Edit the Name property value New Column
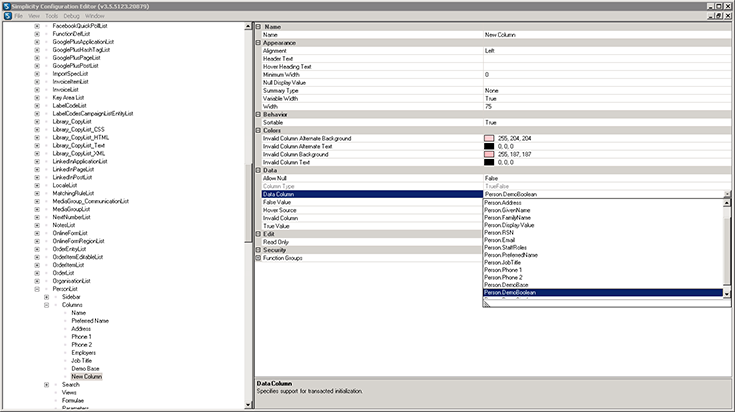 607,35
